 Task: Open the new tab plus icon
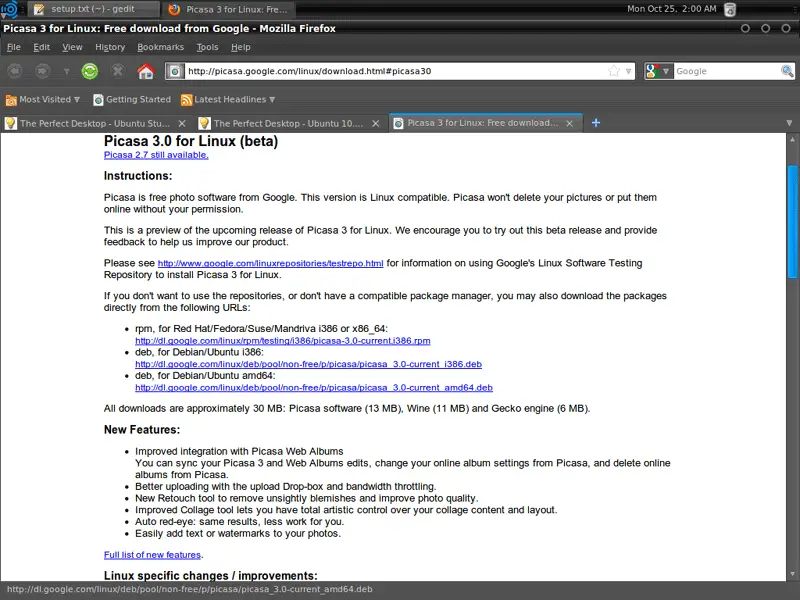pos(595,123)
